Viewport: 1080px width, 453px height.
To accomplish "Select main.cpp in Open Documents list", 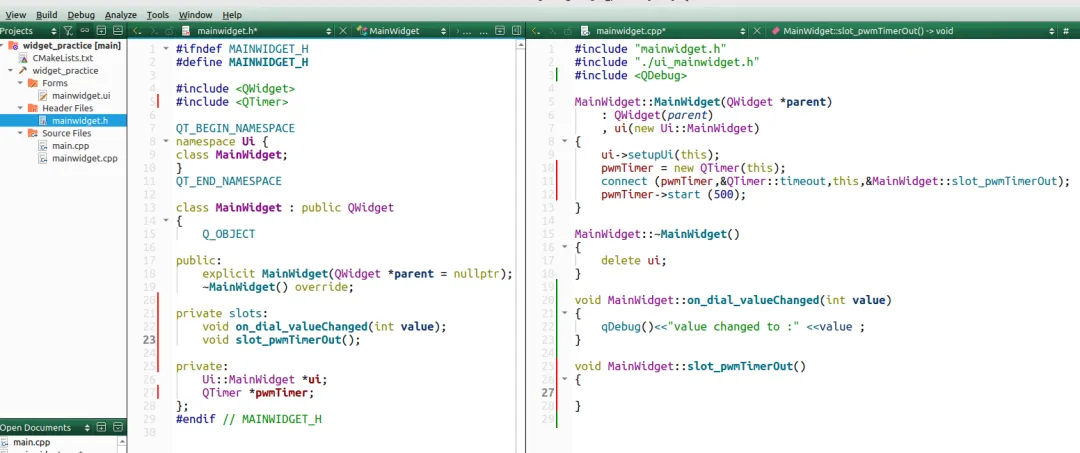I will (x=32, y=442).
